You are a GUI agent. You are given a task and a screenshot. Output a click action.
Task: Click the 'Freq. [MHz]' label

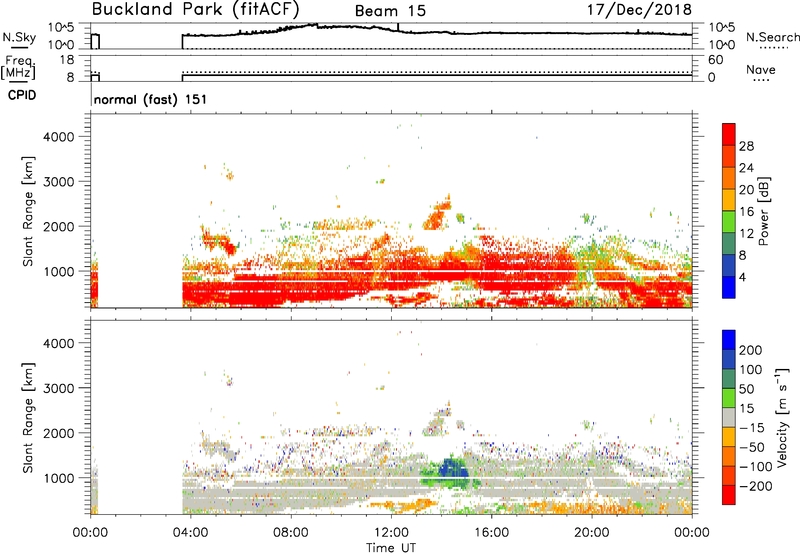point(18,68)
